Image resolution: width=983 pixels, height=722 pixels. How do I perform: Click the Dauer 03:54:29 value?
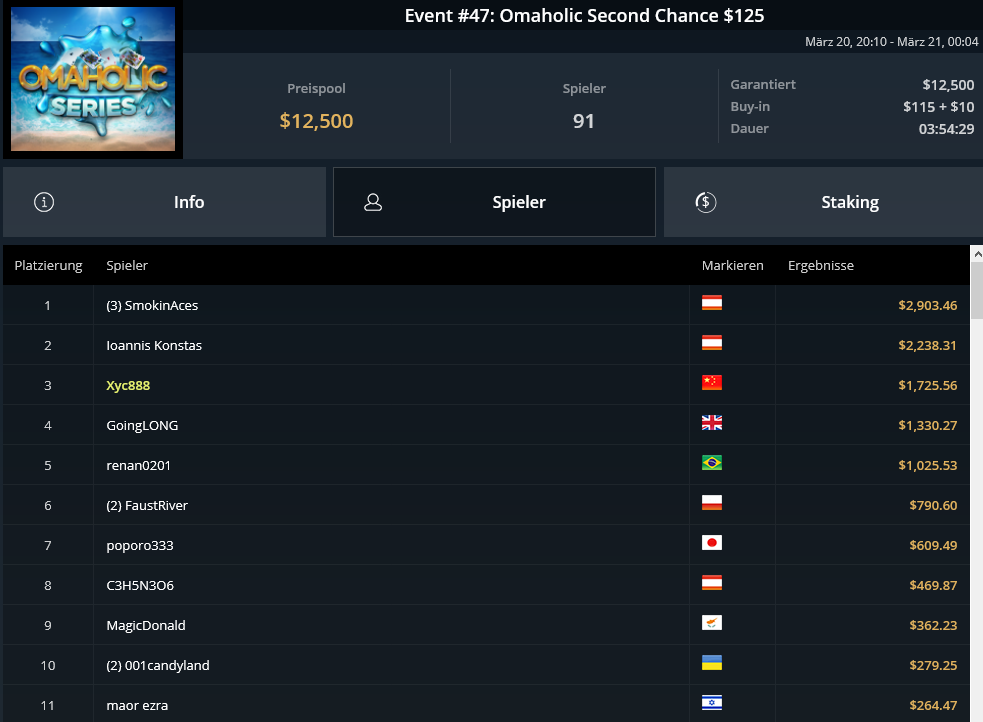click(x=946, y=129)
